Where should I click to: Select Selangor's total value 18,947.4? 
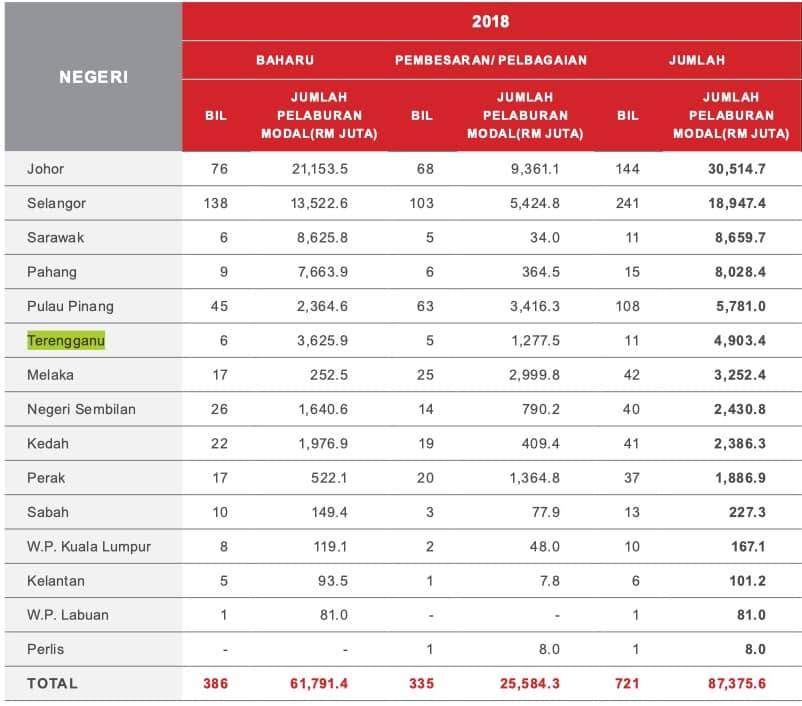coord(737,203)
